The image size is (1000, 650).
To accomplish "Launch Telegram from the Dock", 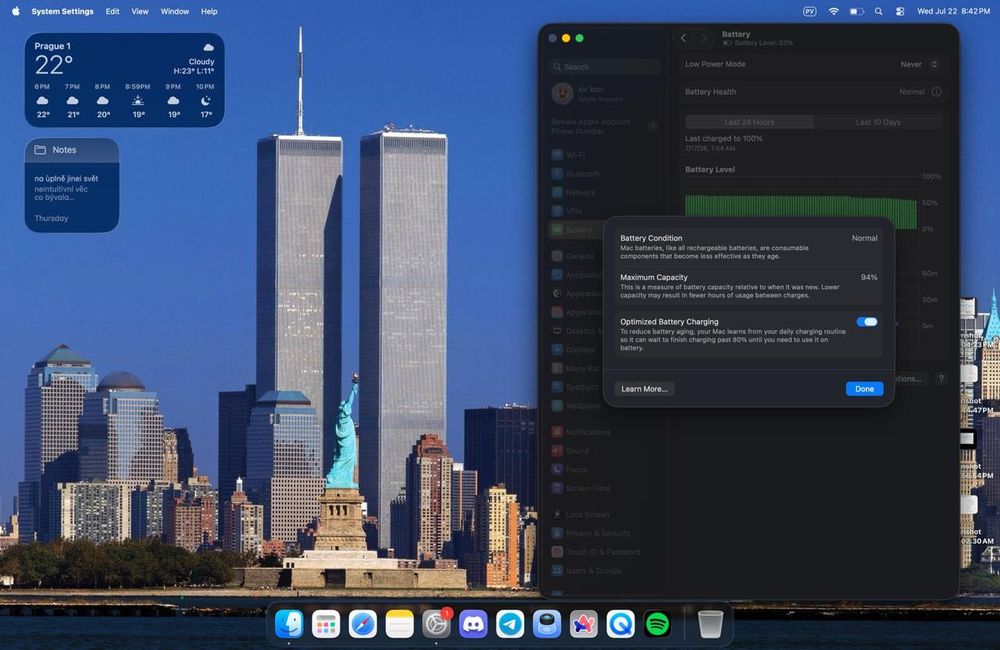I will [x=510, y=624].
